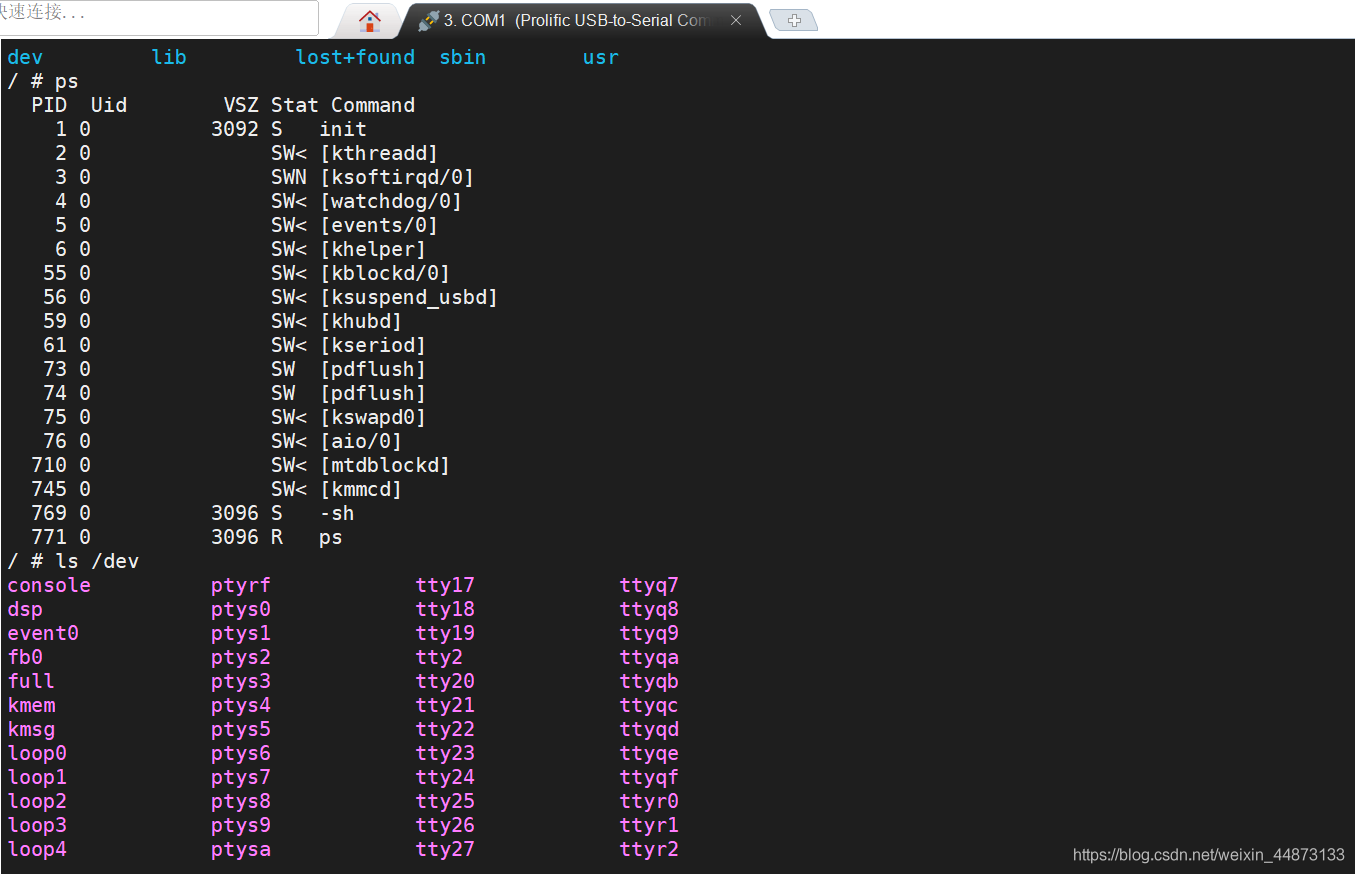
Task: Click the 'tty23' device name
Action: [445, 753]
